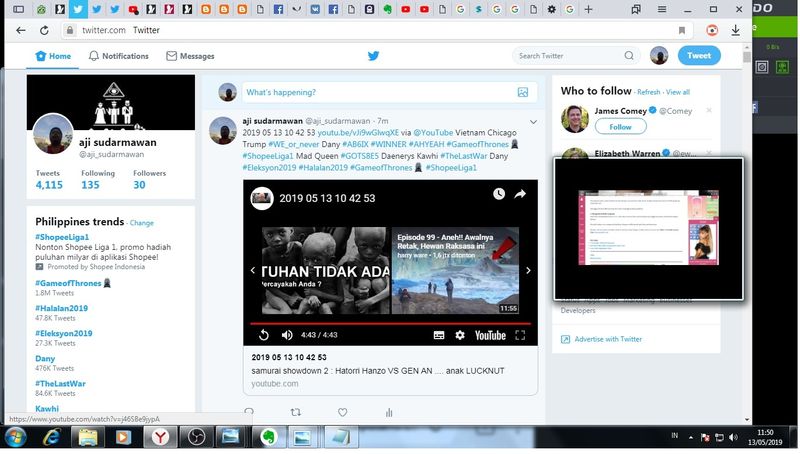The image size is (800, 454).
Task: Open the #TheLastWar trend
Action: 60,383
